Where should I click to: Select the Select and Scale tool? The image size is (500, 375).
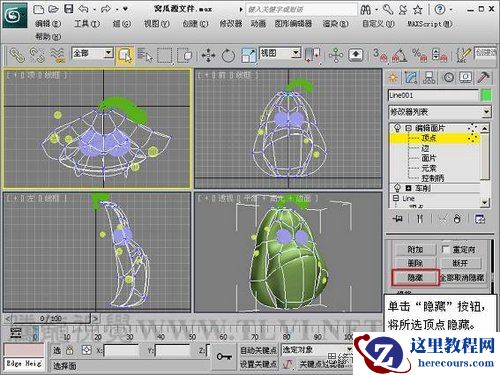tap(248, 55)
